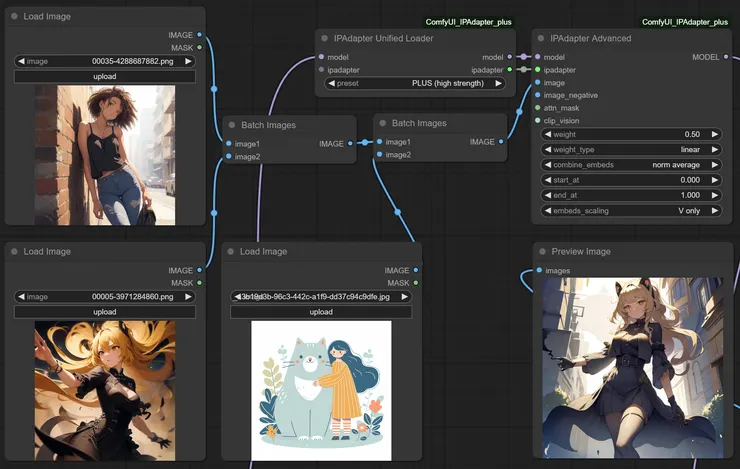This screenshot has height=469, width=740.
Task: Click image2 input port on right Batch Images
Action: click(379, 154)
